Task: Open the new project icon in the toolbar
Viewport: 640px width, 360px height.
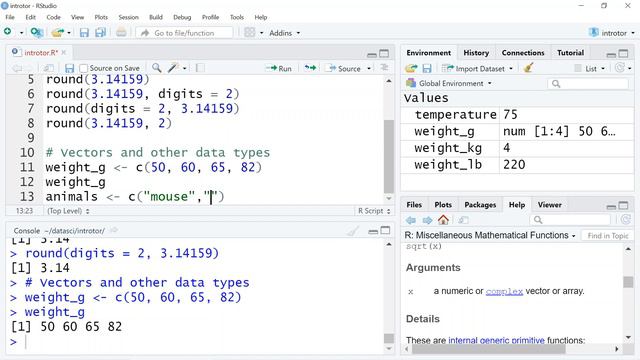Action: (37, 32)
